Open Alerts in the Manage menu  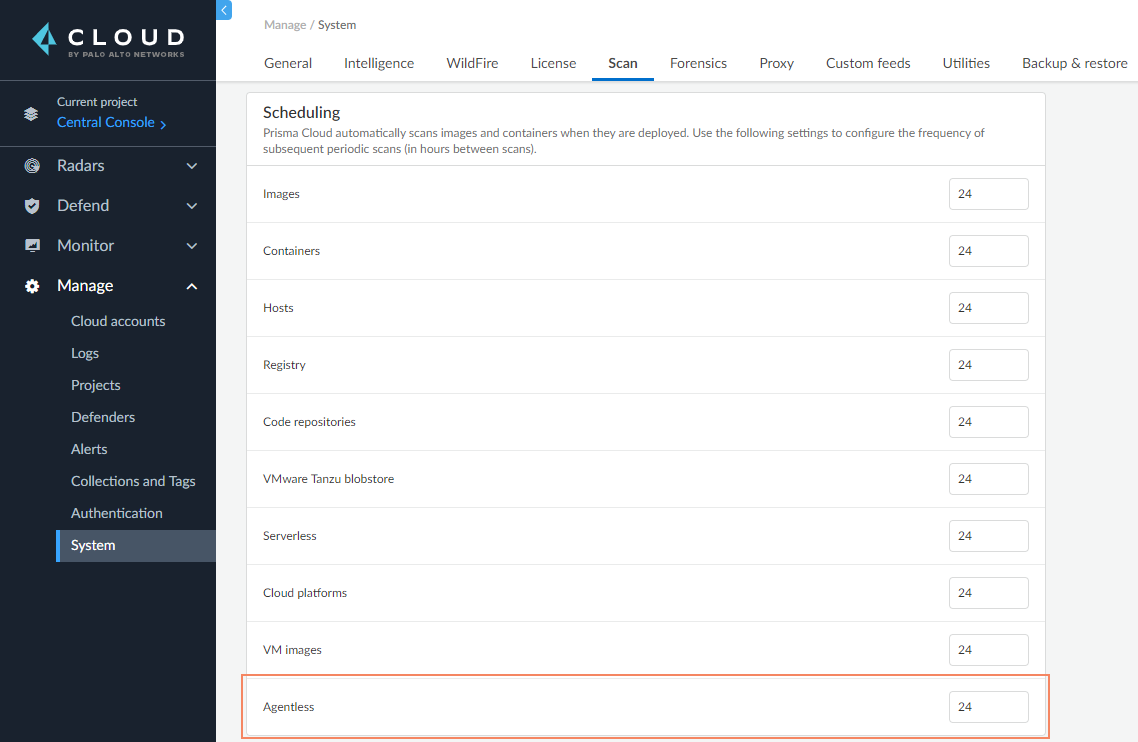[89, 449]
